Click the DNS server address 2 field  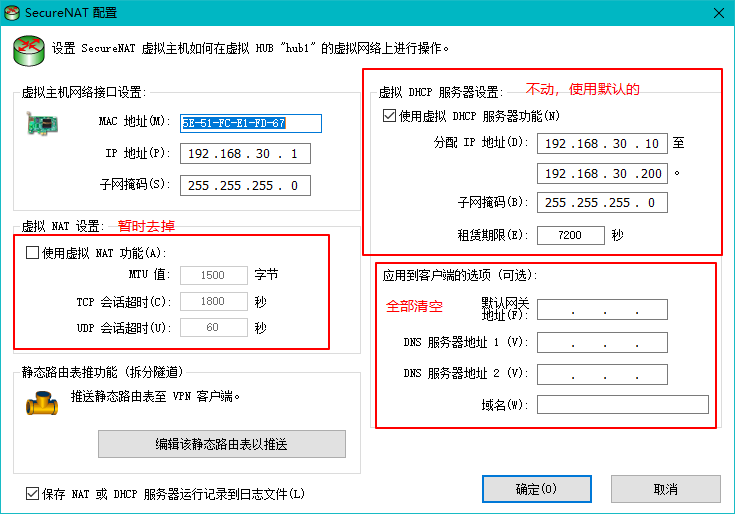click(602, 374)
